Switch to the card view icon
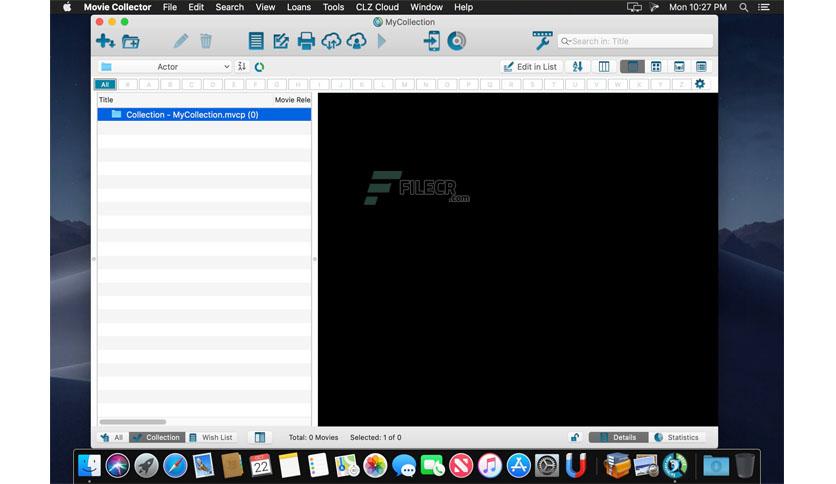Image resolution: width=836 pixels, height=484 pixels. (x=679, y=67)
